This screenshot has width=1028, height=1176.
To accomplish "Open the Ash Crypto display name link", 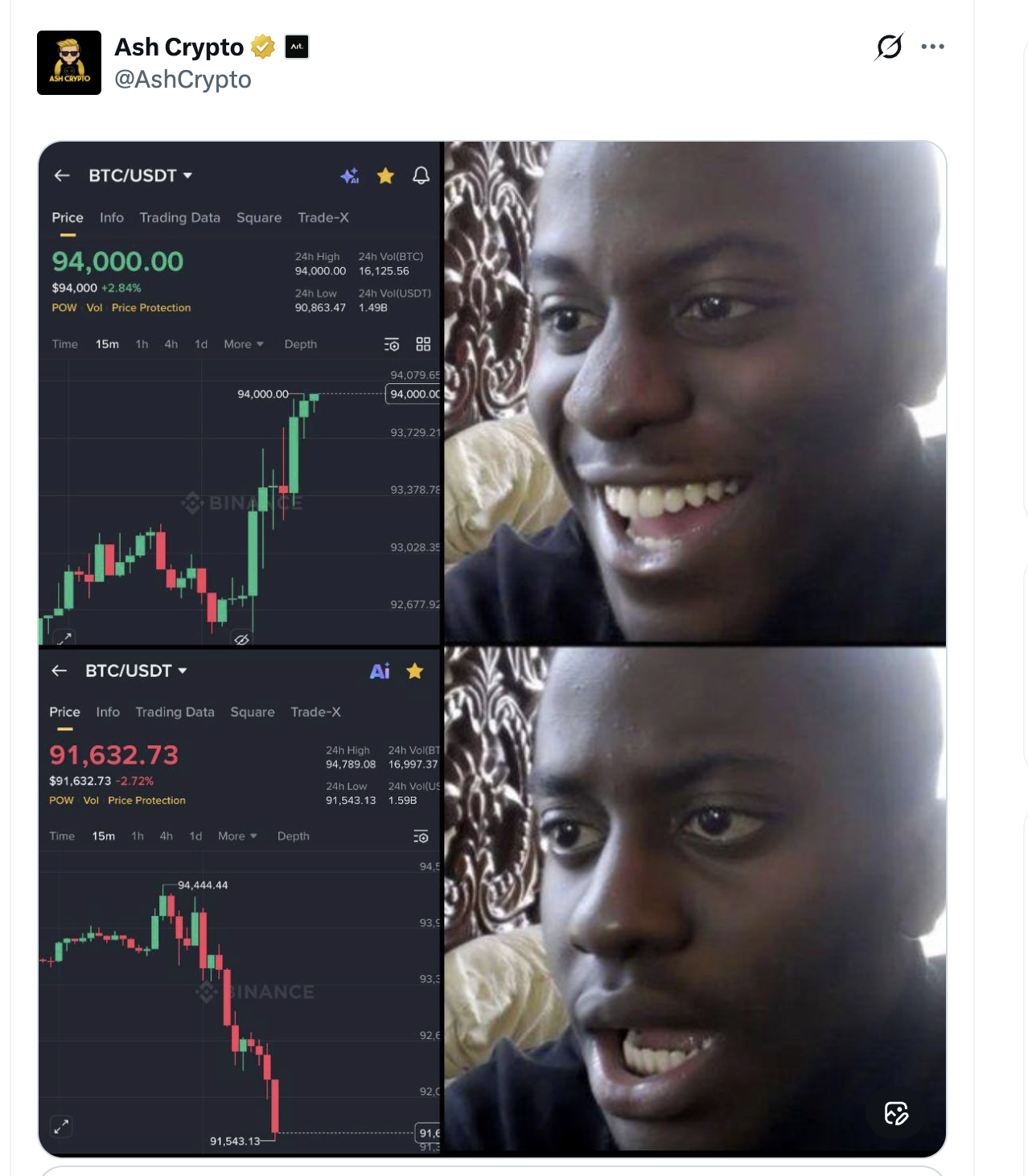I will point(179,47).
